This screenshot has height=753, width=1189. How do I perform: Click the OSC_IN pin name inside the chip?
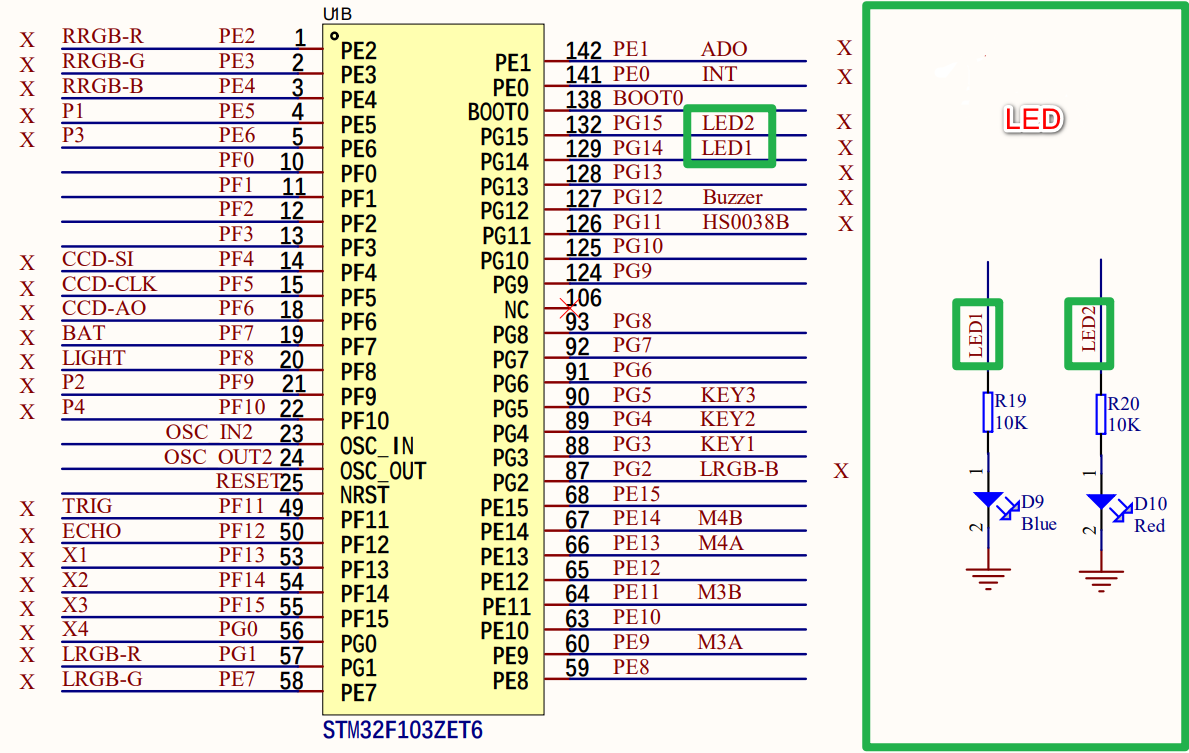(x=377, y=446)
